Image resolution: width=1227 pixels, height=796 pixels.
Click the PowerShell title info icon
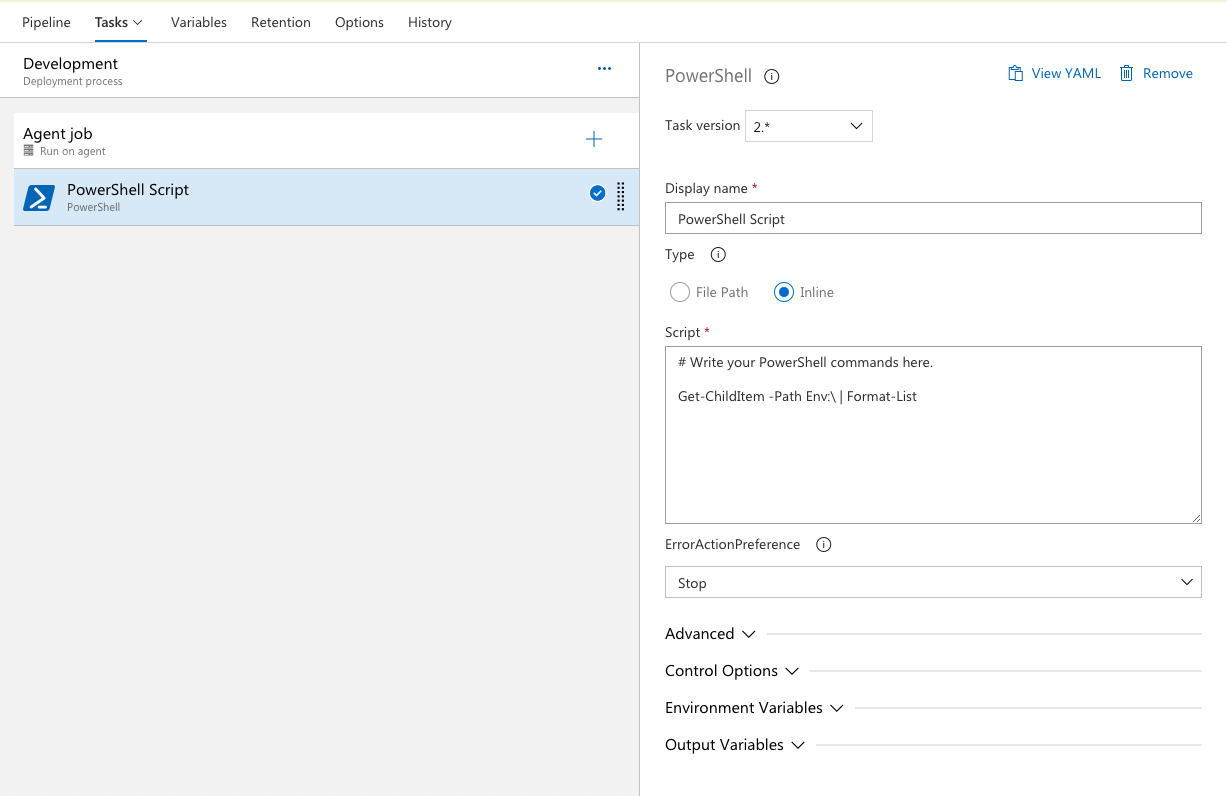coord(772,76)
